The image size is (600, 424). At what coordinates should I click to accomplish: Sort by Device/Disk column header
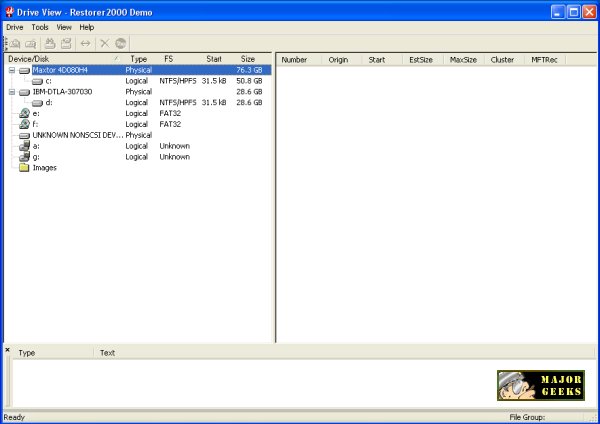pos(64,59)
